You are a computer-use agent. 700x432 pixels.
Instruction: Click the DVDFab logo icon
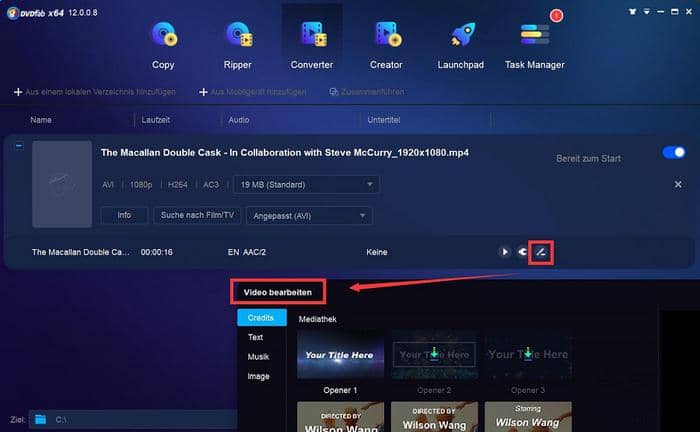coord(12,13)
